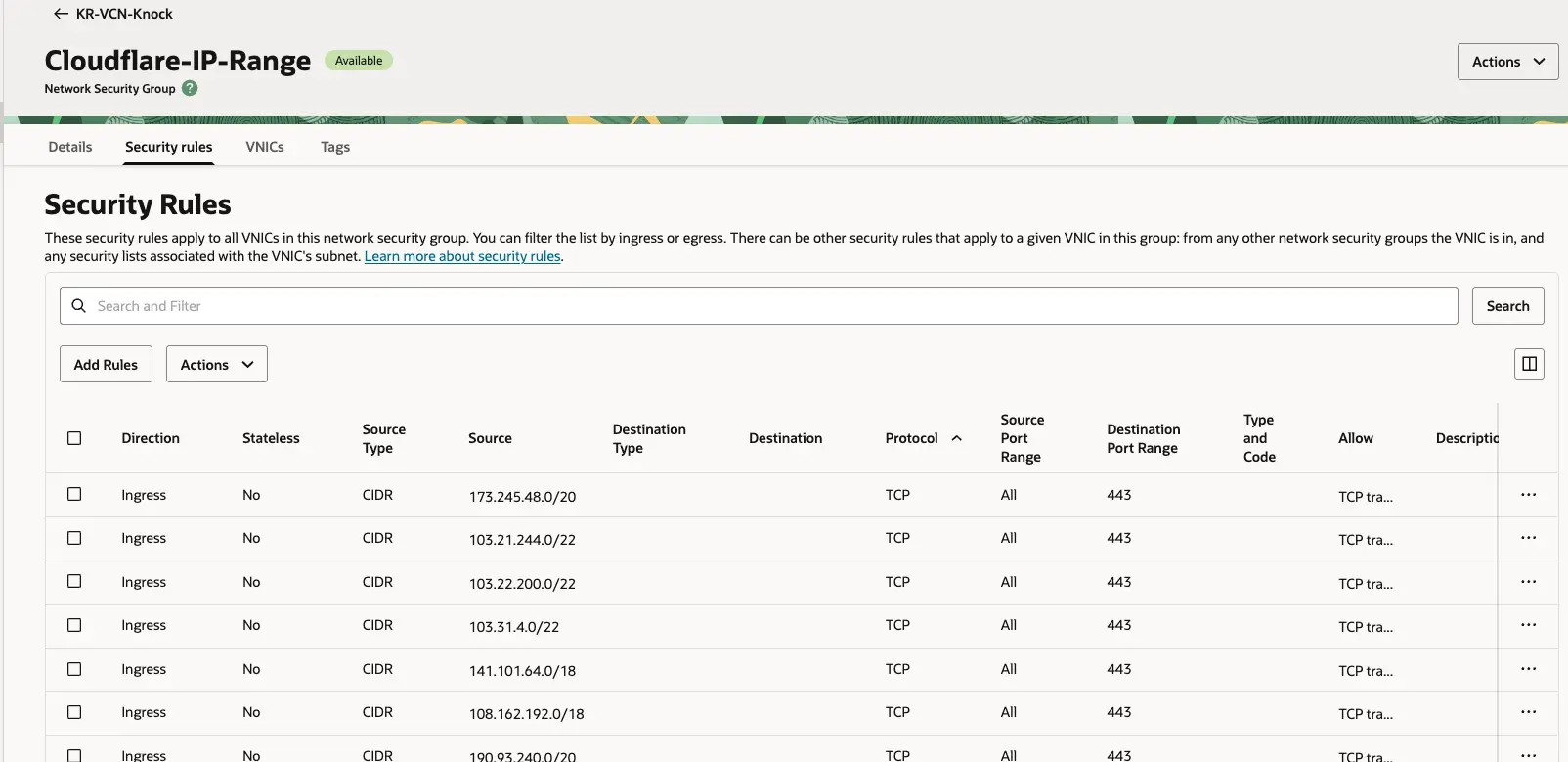
Task: Focus the Search and Filter field
Action: coord(759,306)
